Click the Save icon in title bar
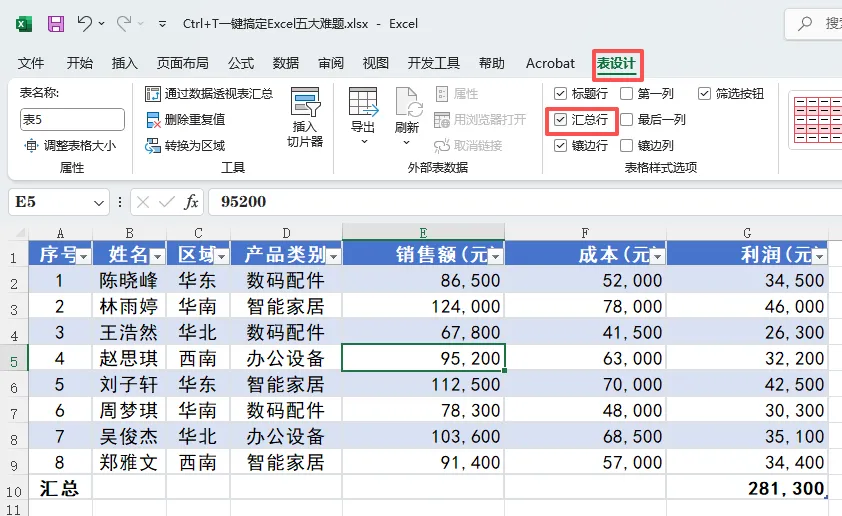This screenshot has width=842, height=516. click(x=55, y=24)
